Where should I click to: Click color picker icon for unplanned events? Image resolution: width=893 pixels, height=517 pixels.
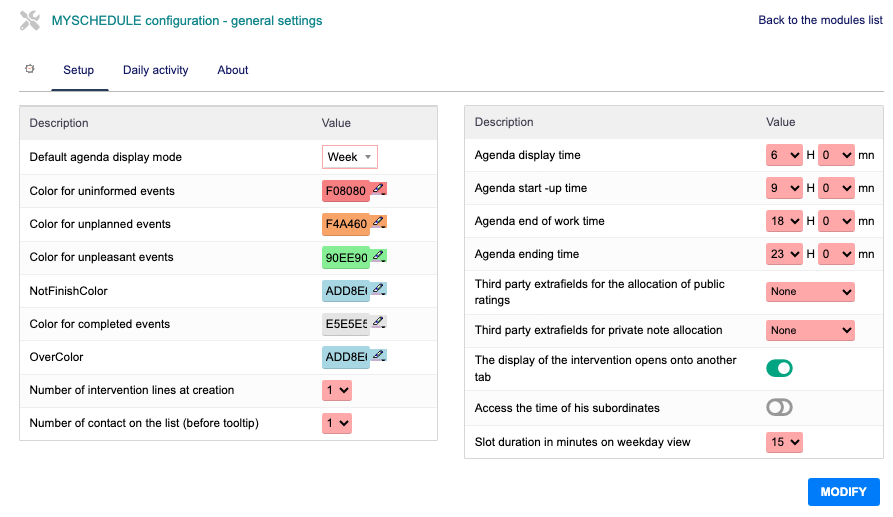point(378,222)
